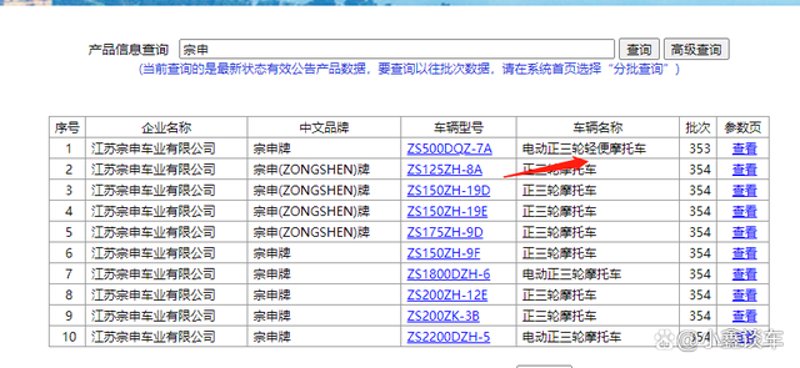The image size is (800, 368).
Task: Open vehicle model link ZS150ZH-9F
Action: [443, 253]
